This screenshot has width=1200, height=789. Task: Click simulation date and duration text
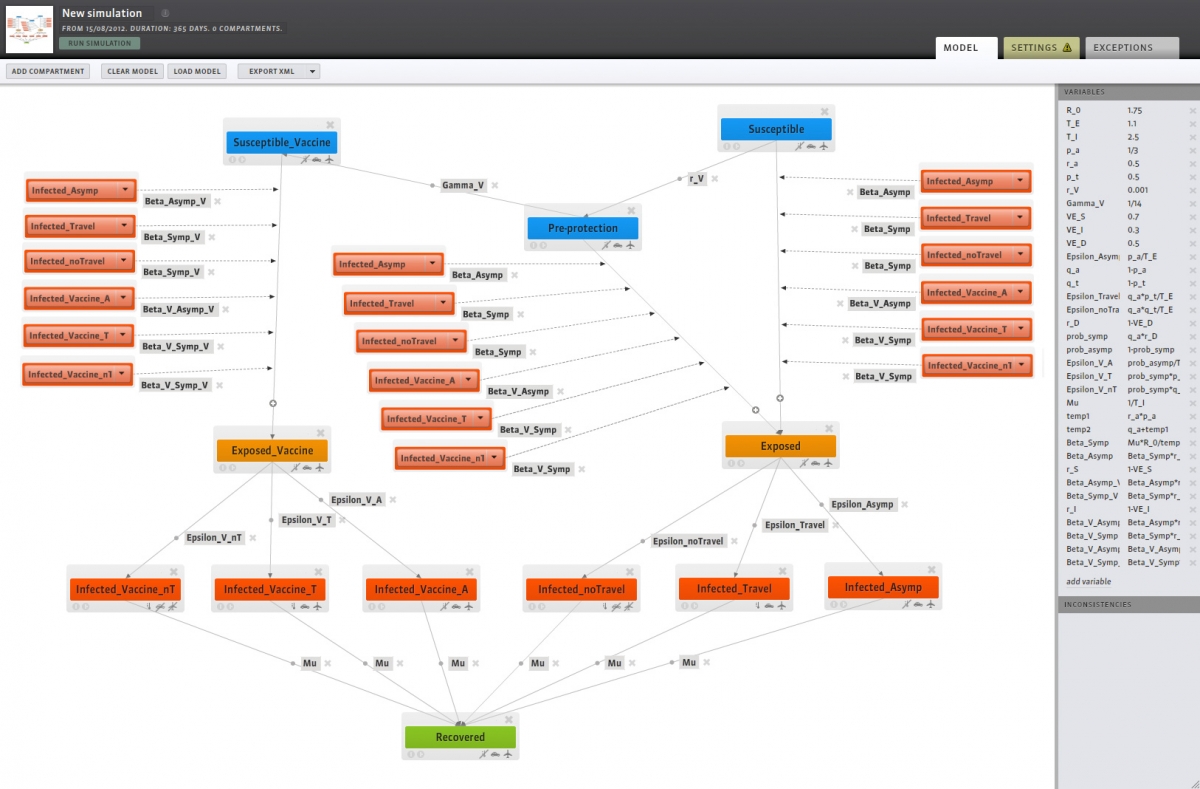172,28
